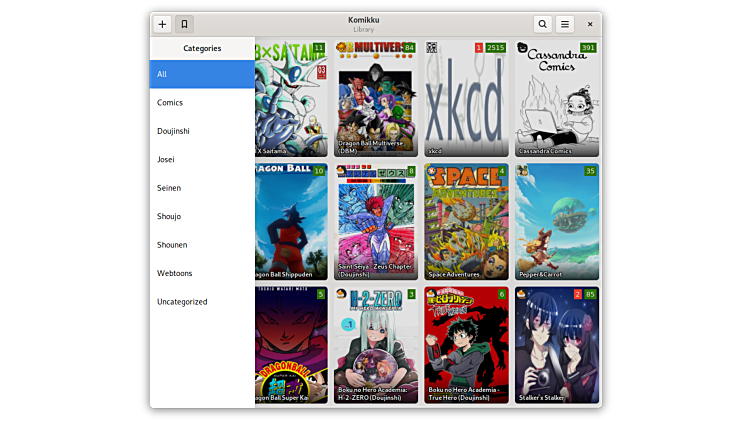The image size is (752, 423).
Task: Open the Webtoons category
Action: pos(202,273)
